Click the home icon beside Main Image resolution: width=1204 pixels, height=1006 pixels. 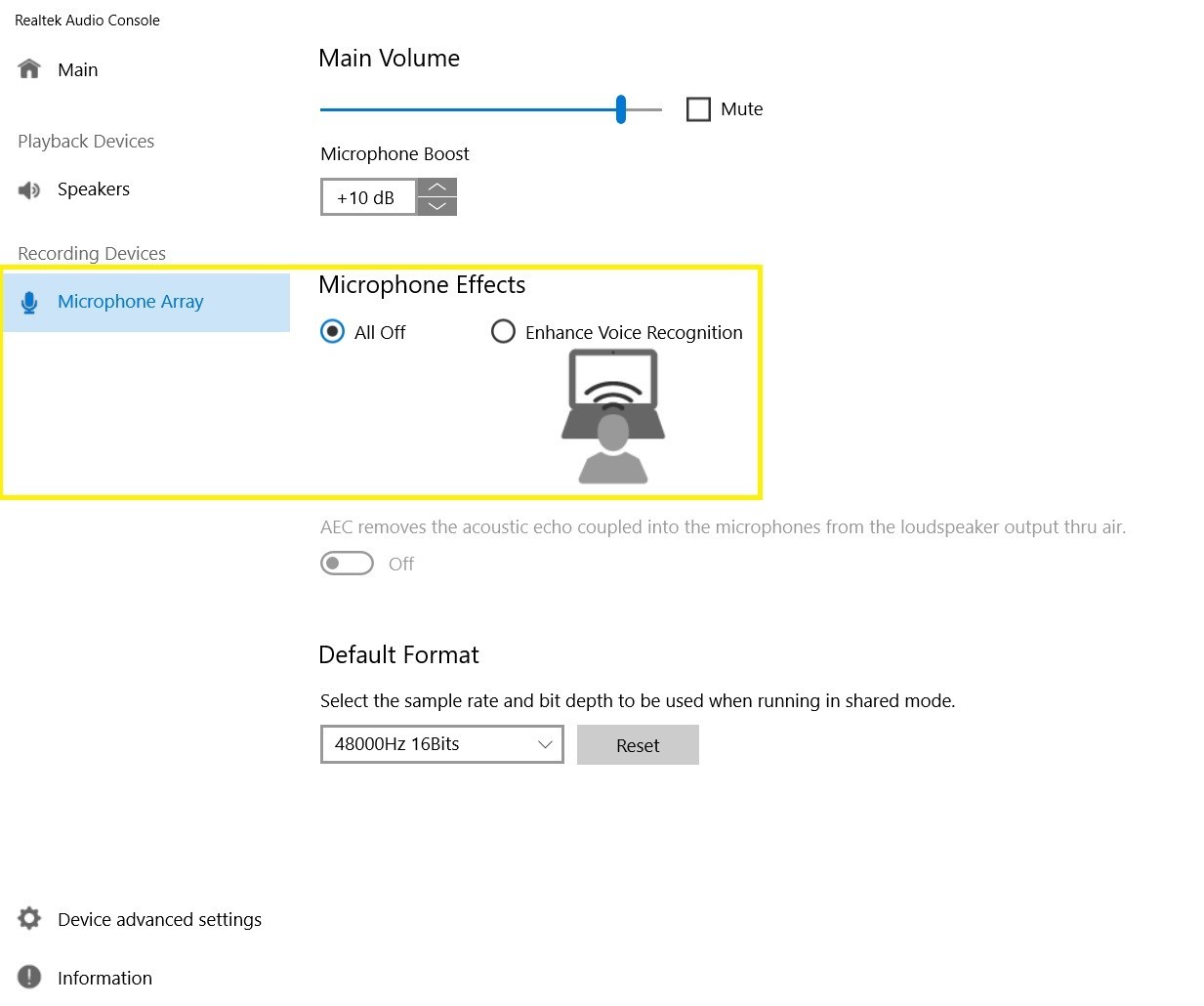tap(29, 69)
